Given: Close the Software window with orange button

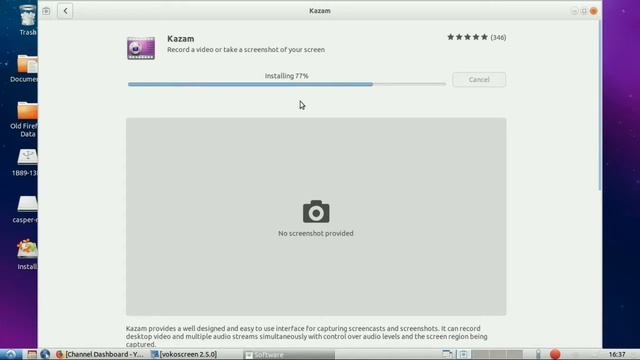Looking at the screenshot, I should (x=593, y=11).
